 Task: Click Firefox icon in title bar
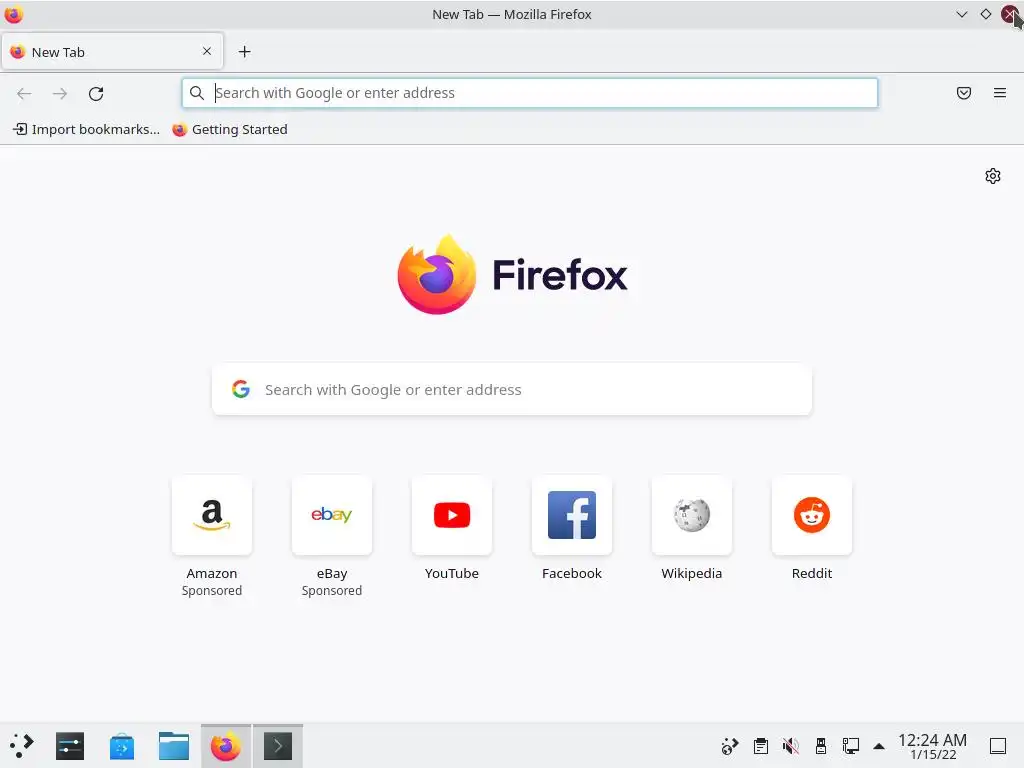pos(14,14)
